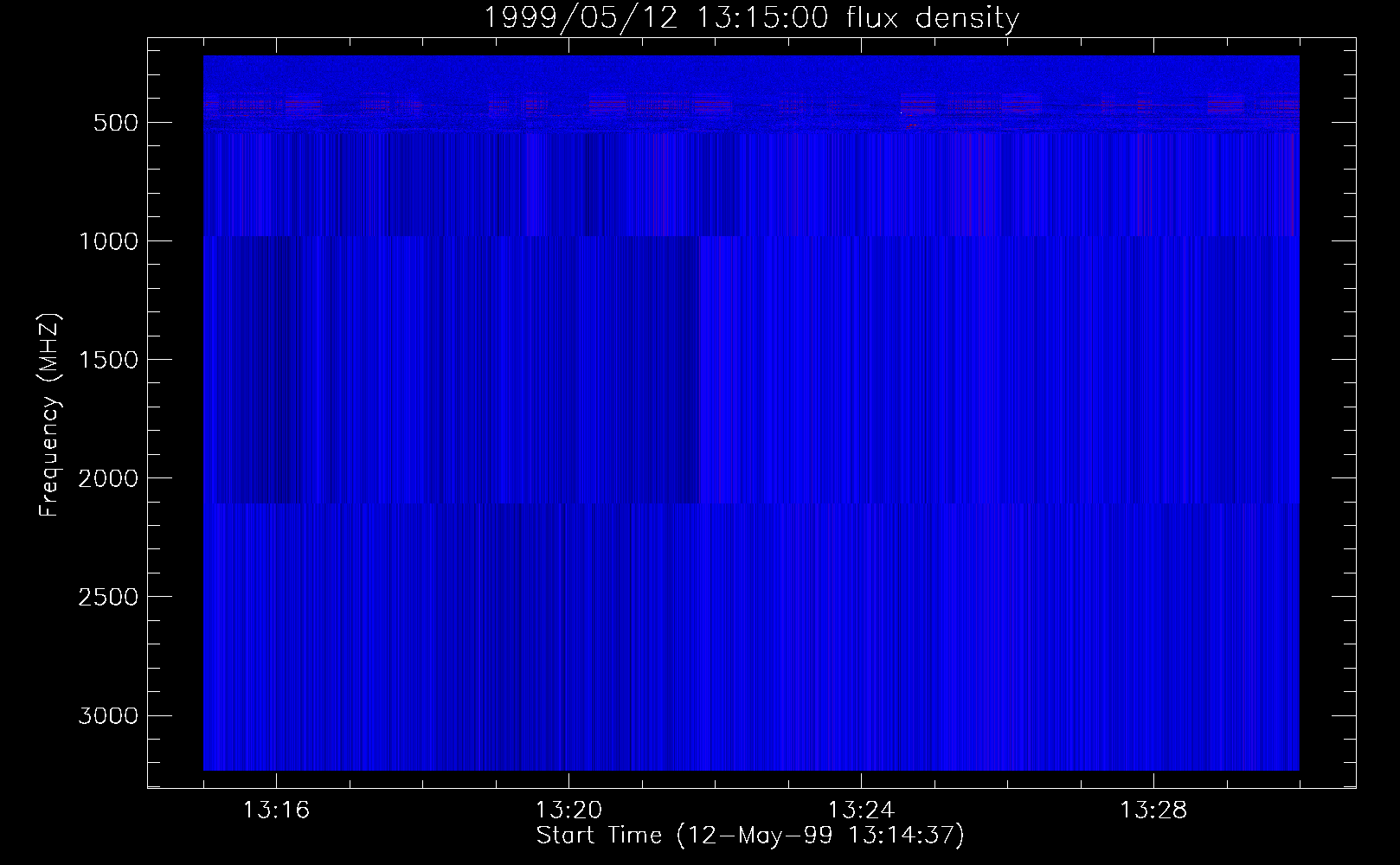Click the plot title '1999/05/12 13:15:00 flux density'
Image resolution: width=1400 pixels, height=865 pixels.
(x=750, y=18)
